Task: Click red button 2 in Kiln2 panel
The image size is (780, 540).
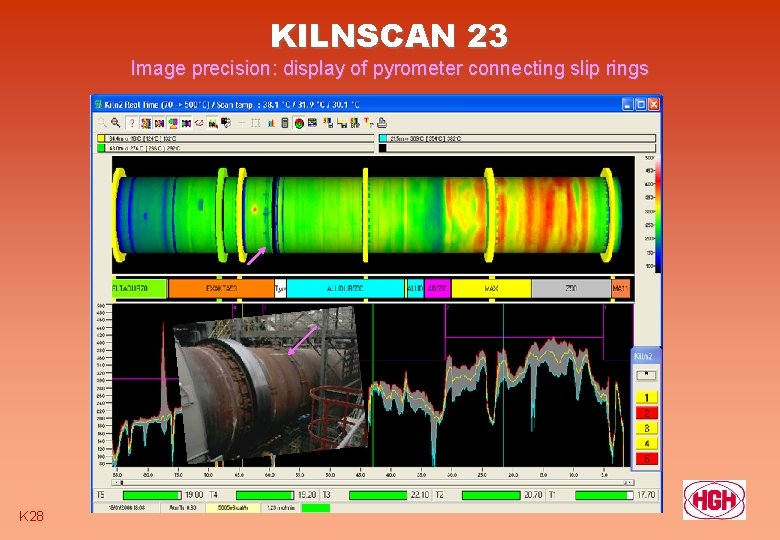Action: pyautogui.click(x=647, y=413)
